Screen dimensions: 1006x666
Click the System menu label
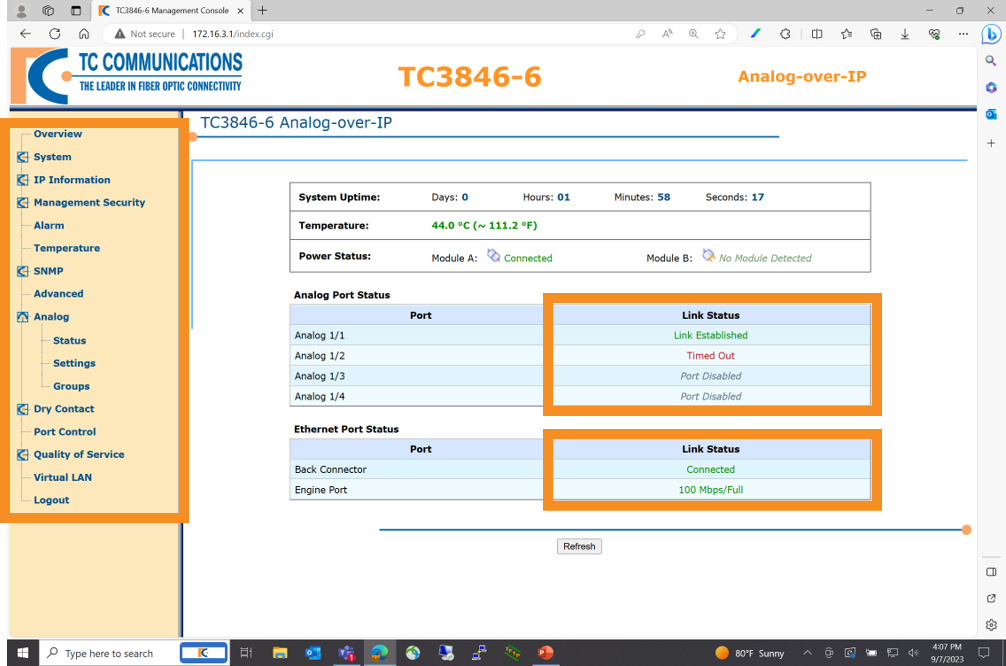pyautogui.click(x=53, y=157)
